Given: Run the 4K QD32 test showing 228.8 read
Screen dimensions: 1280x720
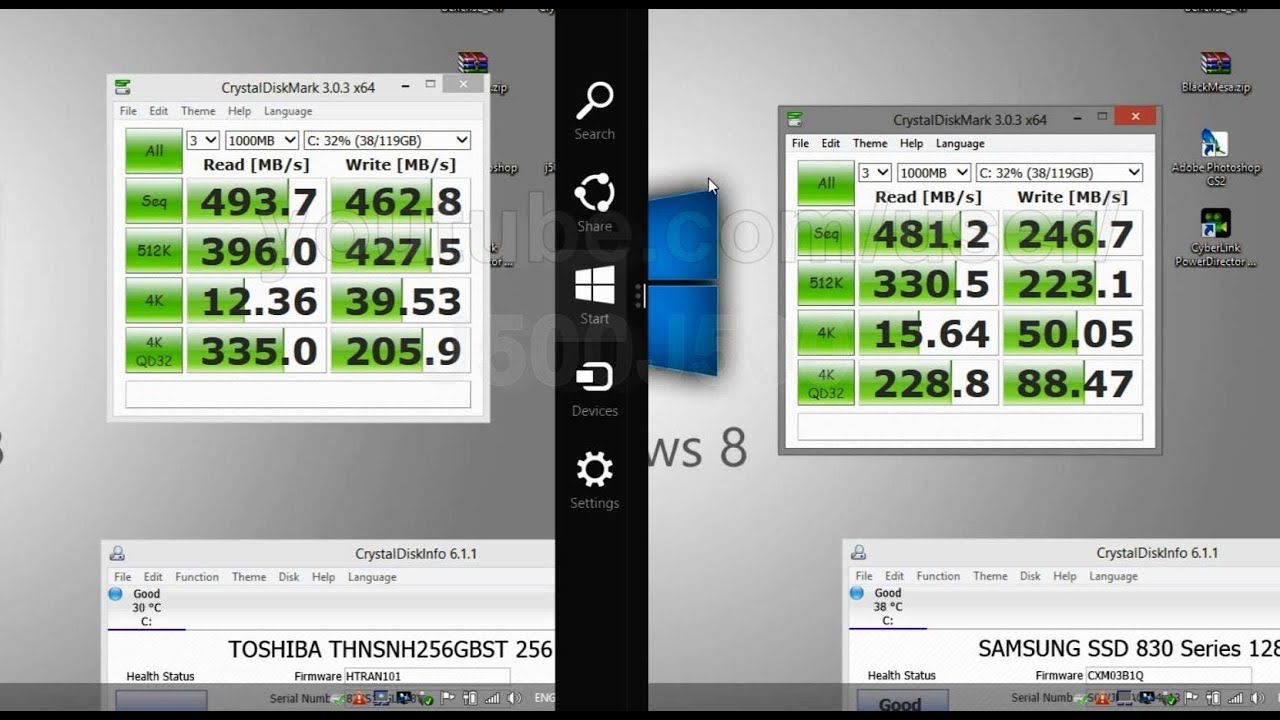Looking at the screenshot, I should click(x=826, y=382).
